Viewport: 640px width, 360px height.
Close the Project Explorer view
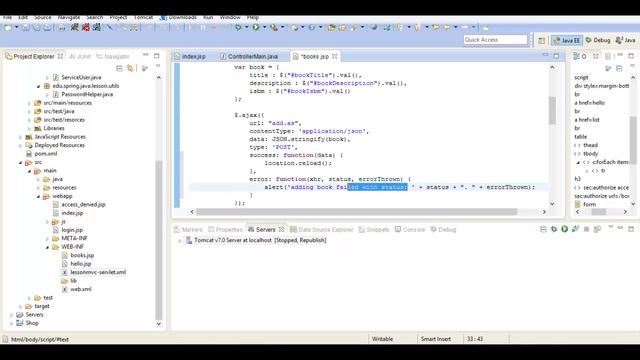[60, 56]
